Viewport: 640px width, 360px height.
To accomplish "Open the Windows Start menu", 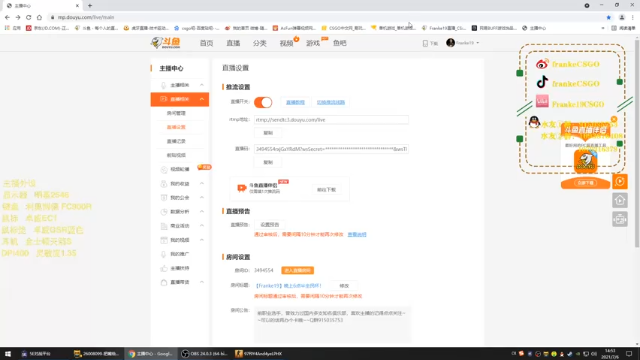I will coord(7,353).
